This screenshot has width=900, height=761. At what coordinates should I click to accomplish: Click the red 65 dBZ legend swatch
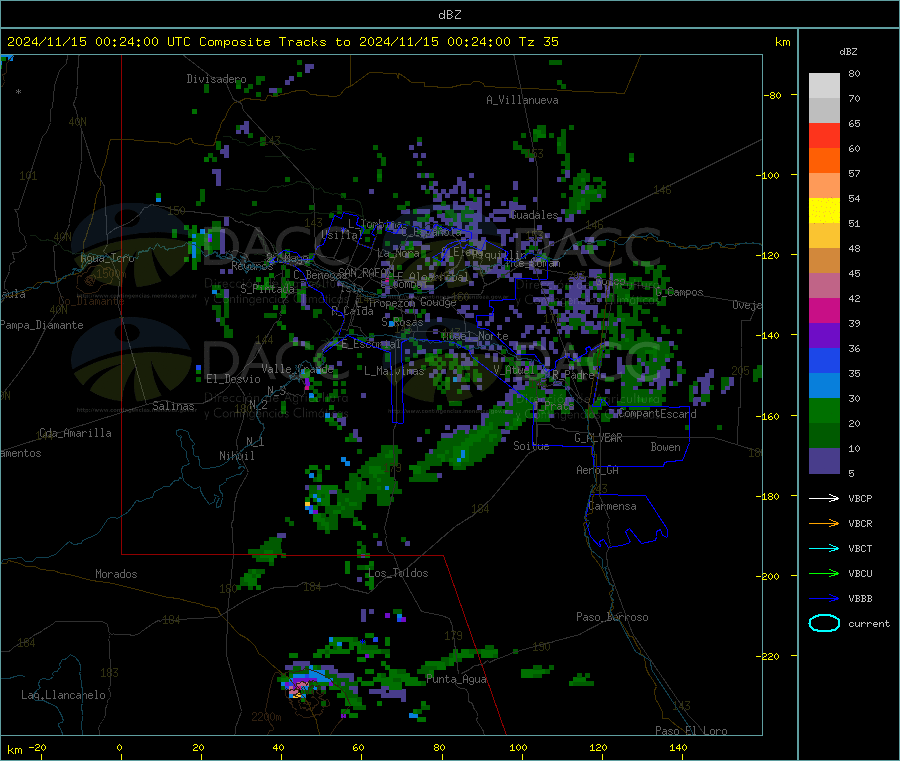[824, 135]
